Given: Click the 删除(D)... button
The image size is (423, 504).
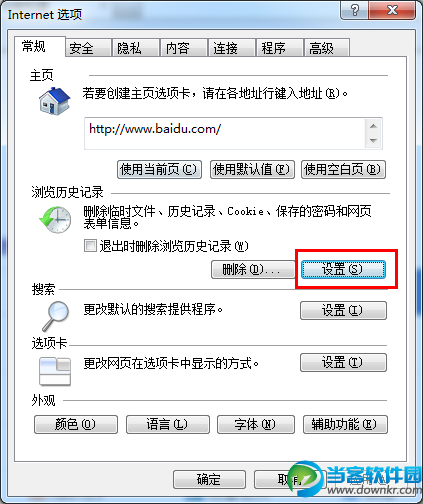Looking at the screenshot, I should pyautogui.click(x=253, y=269).
